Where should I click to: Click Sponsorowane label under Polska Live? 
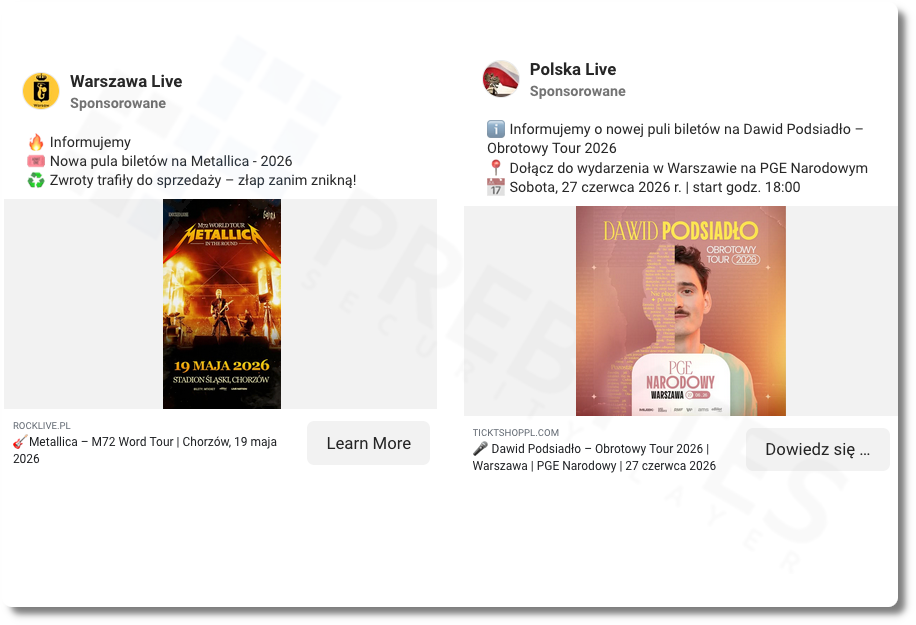(x=578, y=92)
